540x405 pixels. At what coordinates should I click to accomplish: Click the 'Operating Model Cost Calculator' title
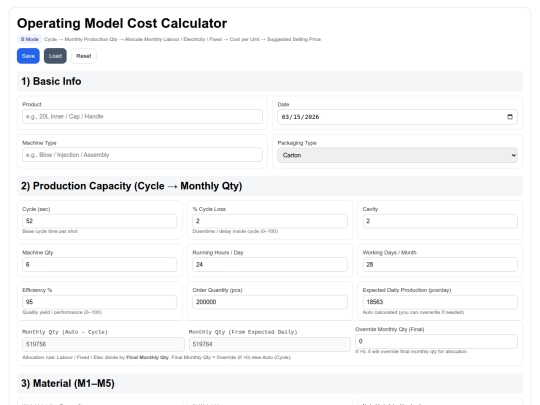(122, 23)
